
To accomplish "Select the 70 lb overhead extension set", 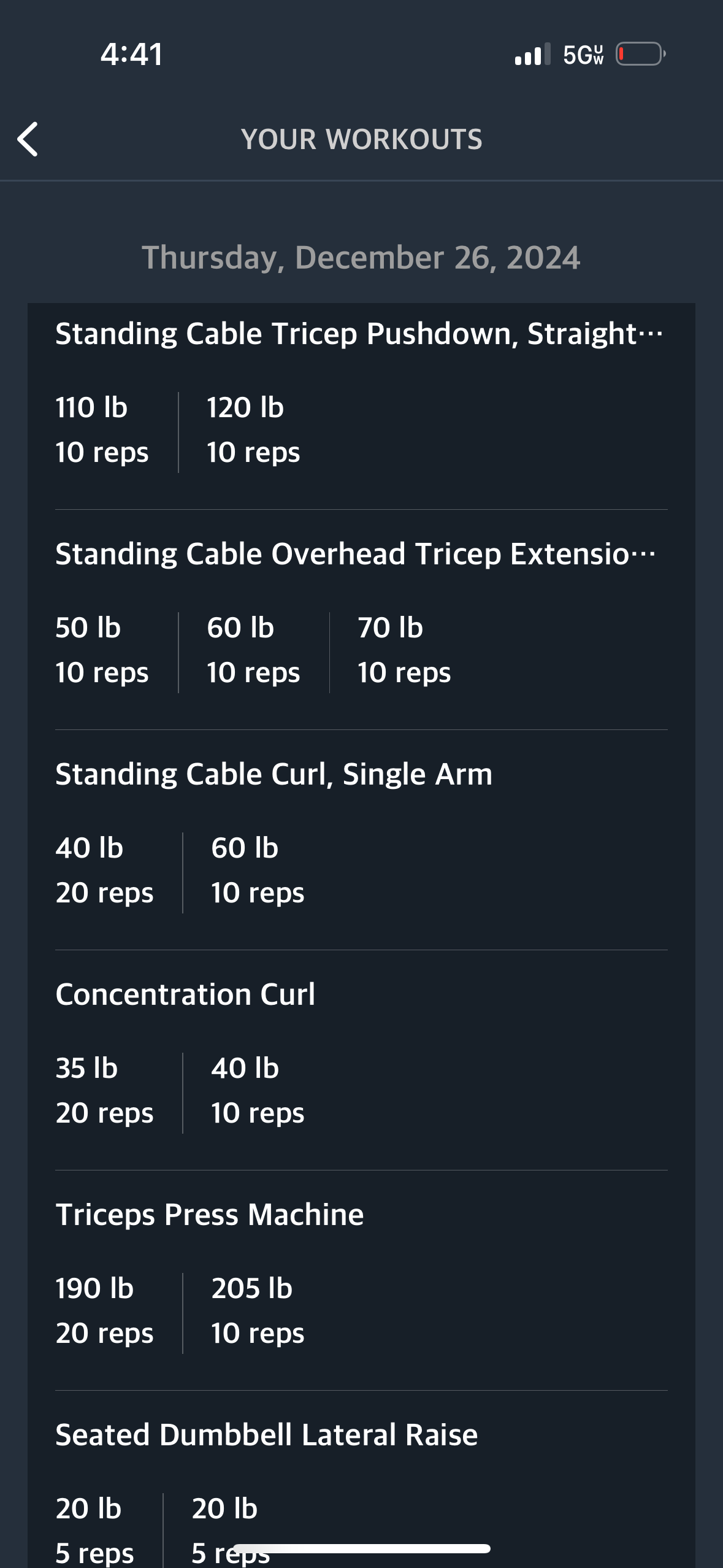I will [x=404, y=650].
